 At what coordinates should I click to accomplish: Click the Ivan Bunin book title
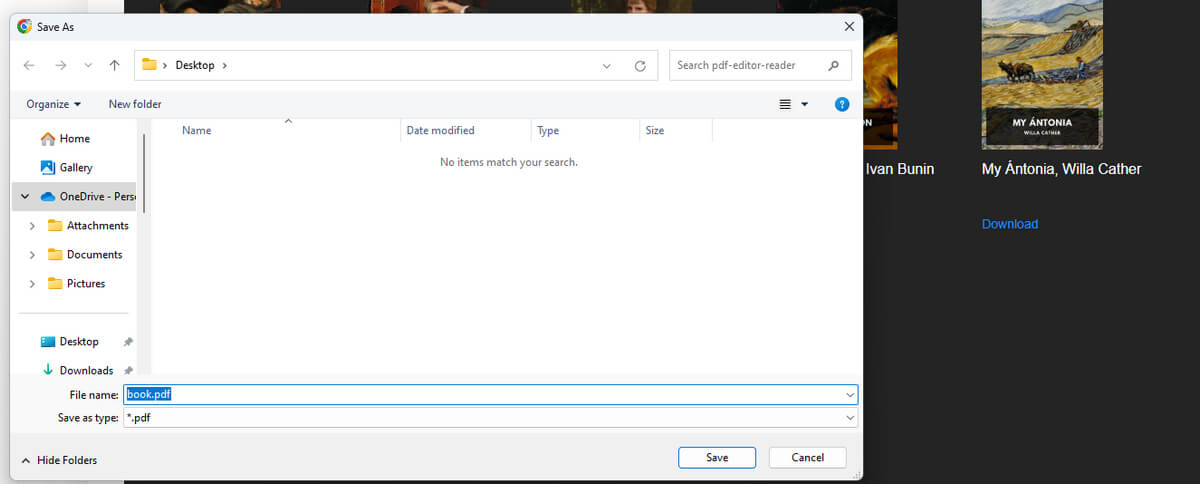coord(899,169)
